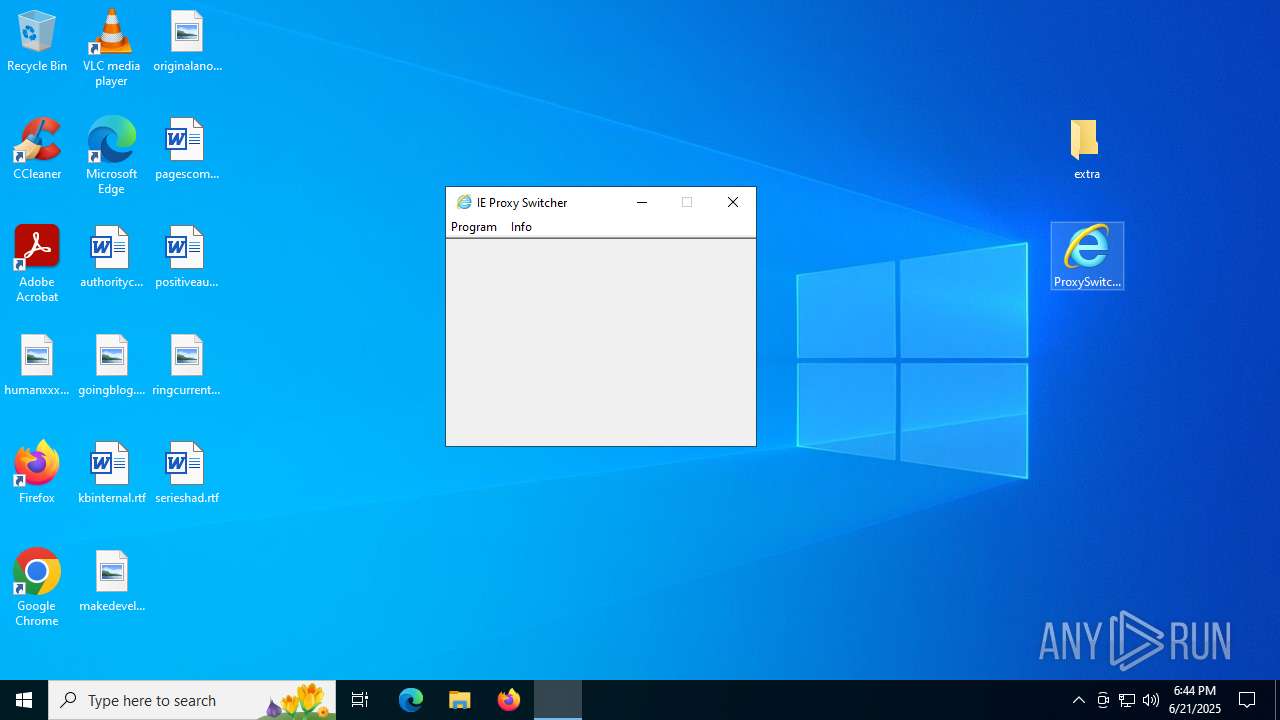Minimize the IE Proxy Switcher window
Image resolution: width=1280 pixels, height=720 pixels.
click(x=642, y=202)
